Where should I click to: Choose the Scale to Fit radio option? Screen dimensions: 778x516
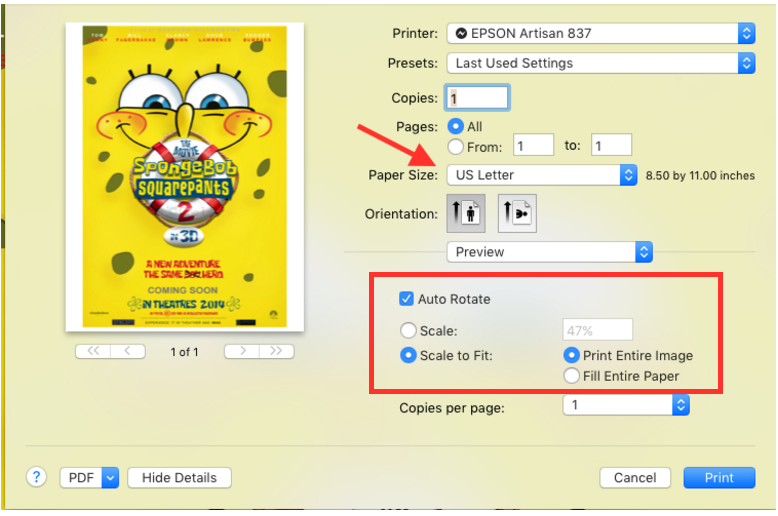point(408,355)
